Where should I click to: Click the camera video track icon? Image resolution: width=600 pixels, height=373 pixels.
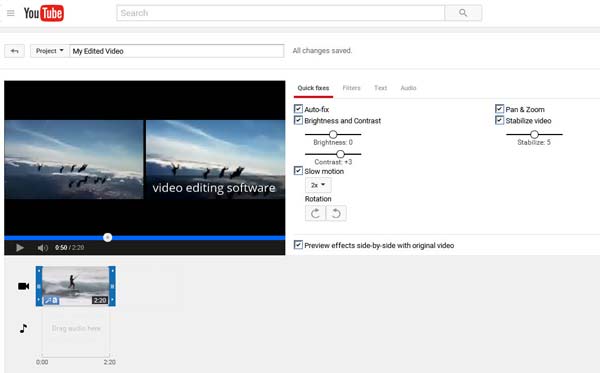pyautogui.click(x=23, y=286)
